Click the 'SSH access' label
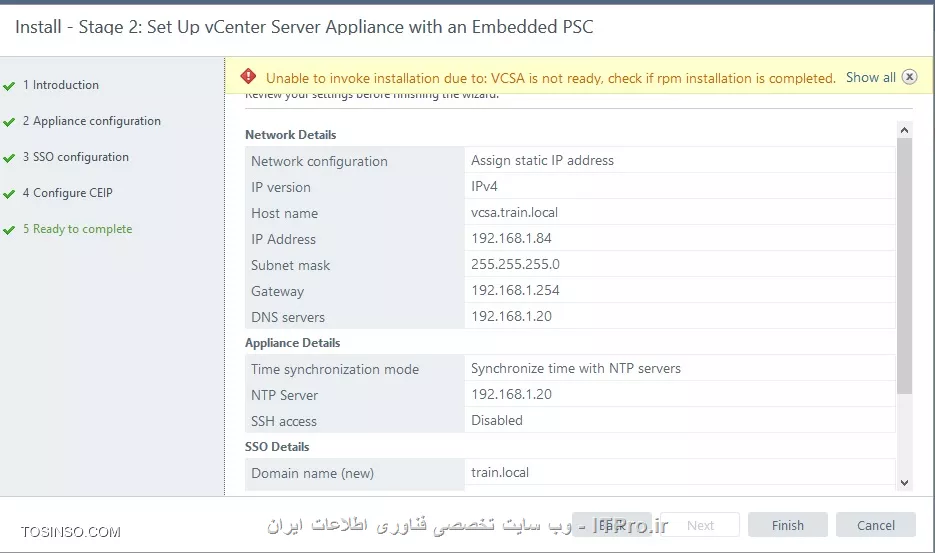 click(x=284, y=421)
